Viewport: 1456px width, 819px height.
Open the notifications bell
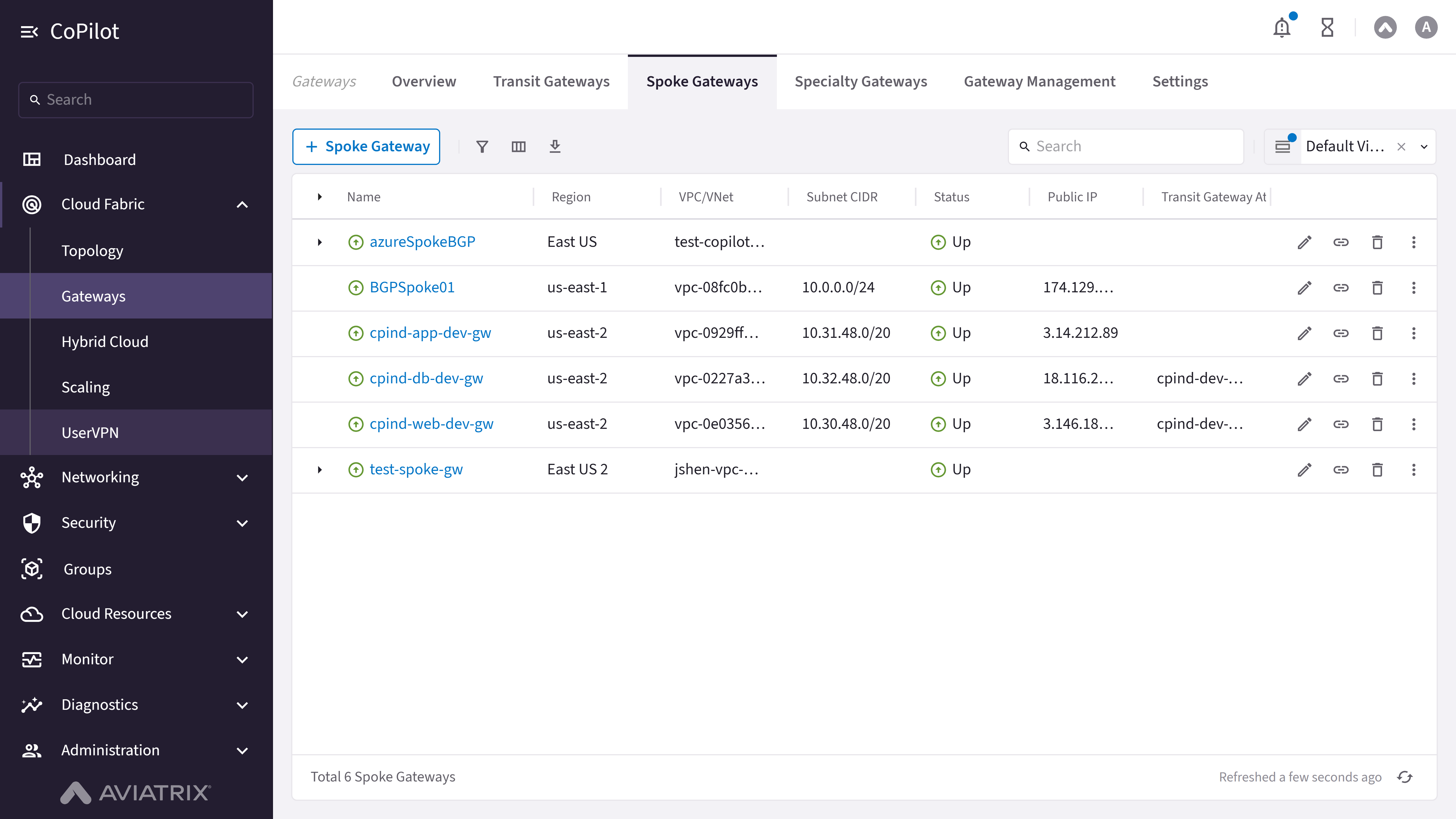(x=1282, y=27)
